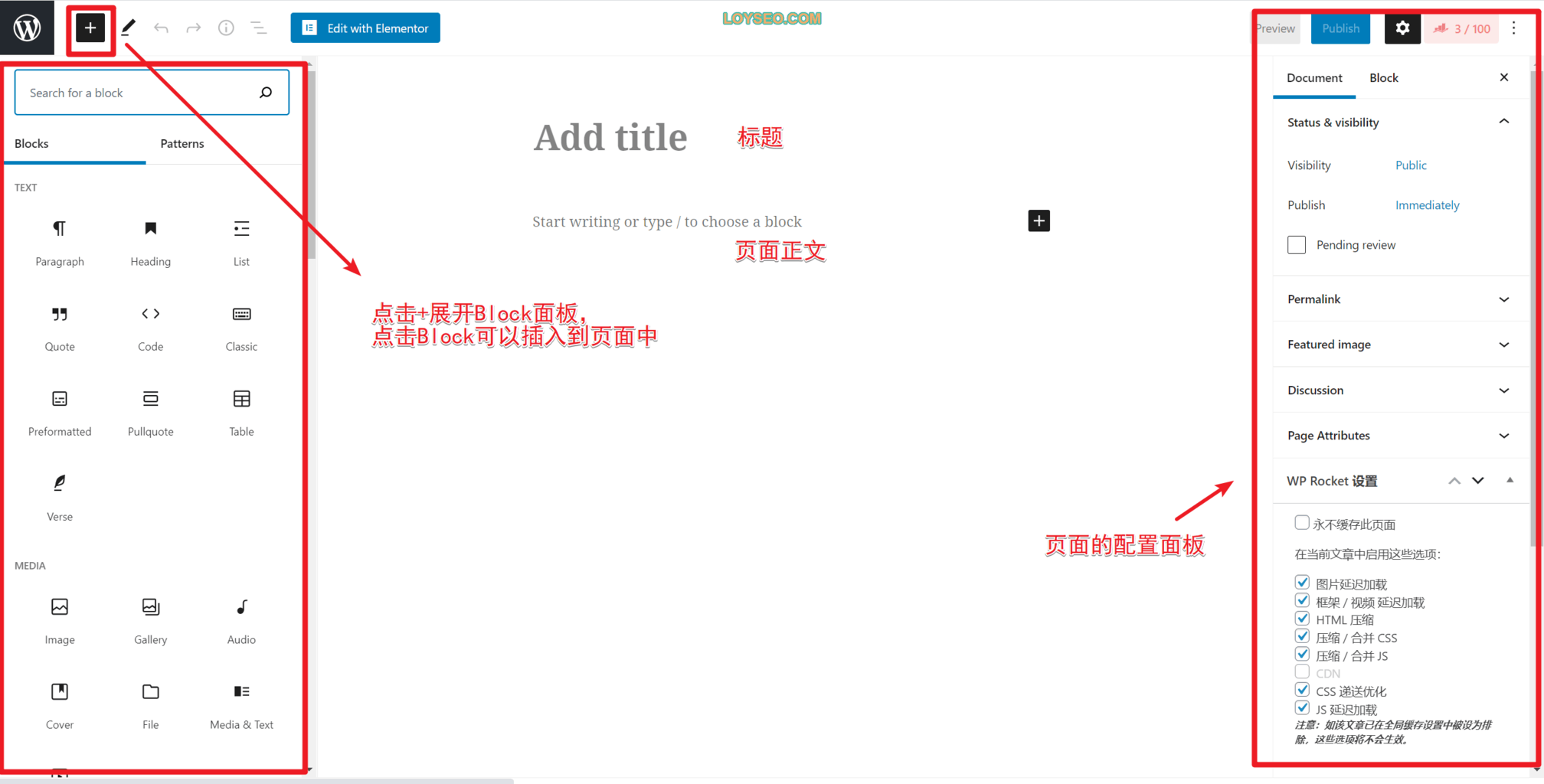Expand the Featured image section

pyautogui.click(x=1400, y=345)
